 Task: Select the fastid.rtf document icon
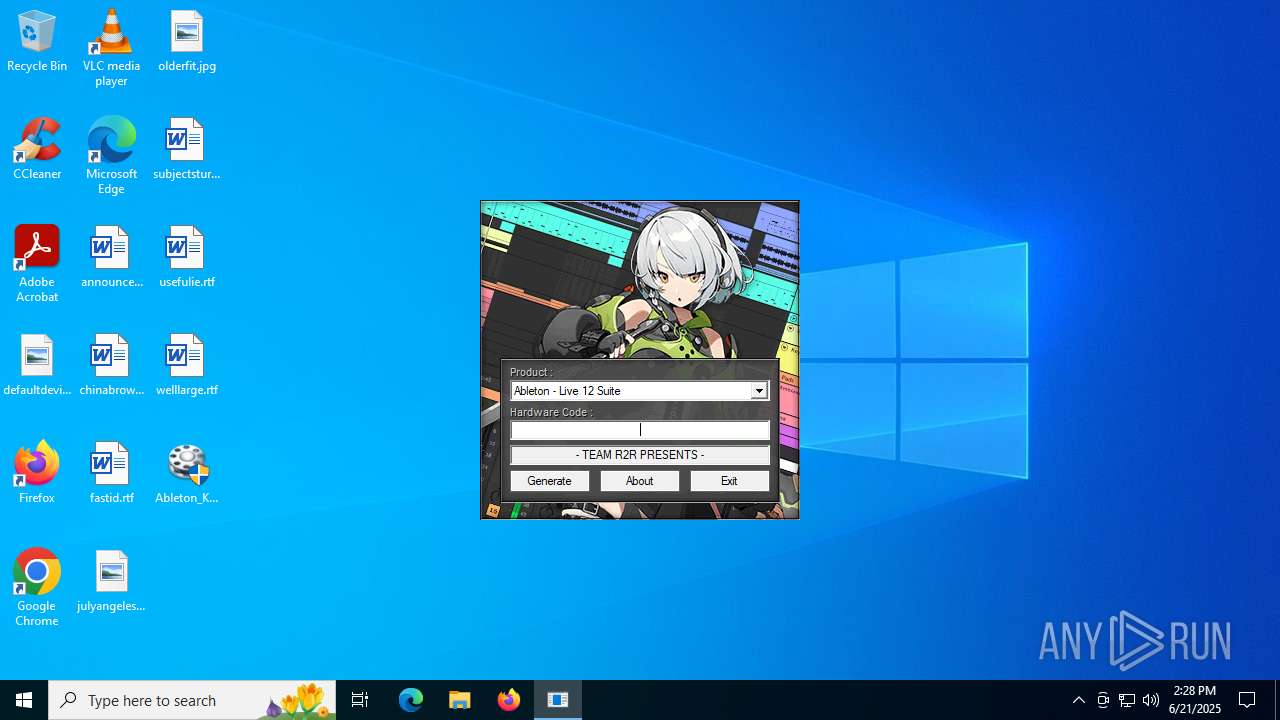coord(111,474)
